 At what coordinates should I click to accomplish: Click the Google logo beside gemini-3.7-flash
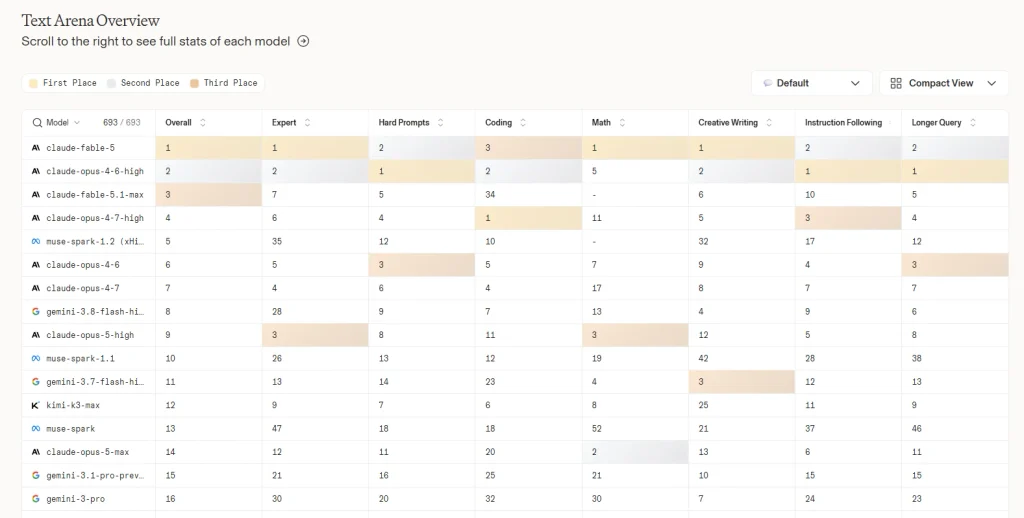36,381
